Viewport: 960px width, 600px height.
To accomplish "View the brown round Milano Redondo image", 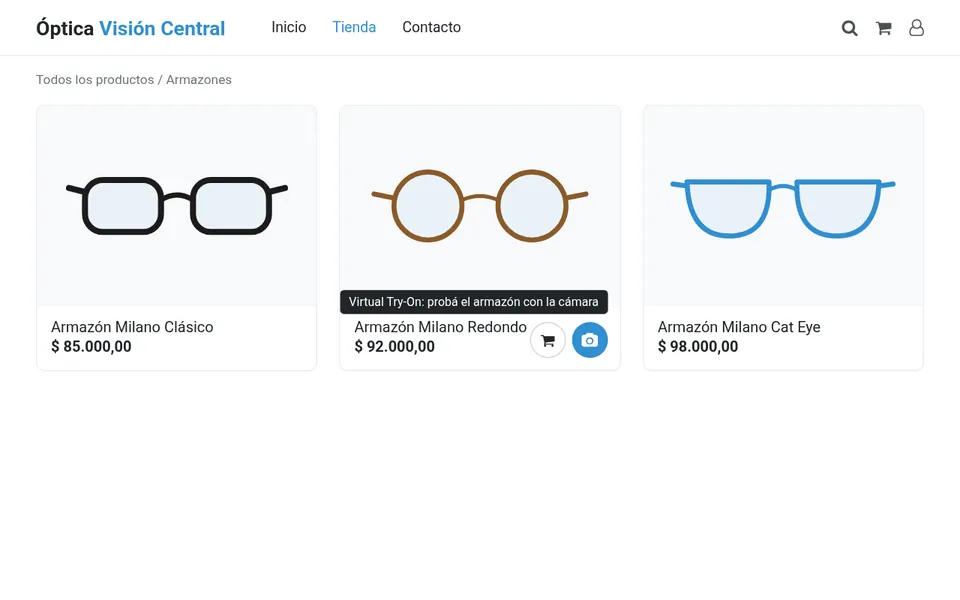I will [x=480, y=206].
